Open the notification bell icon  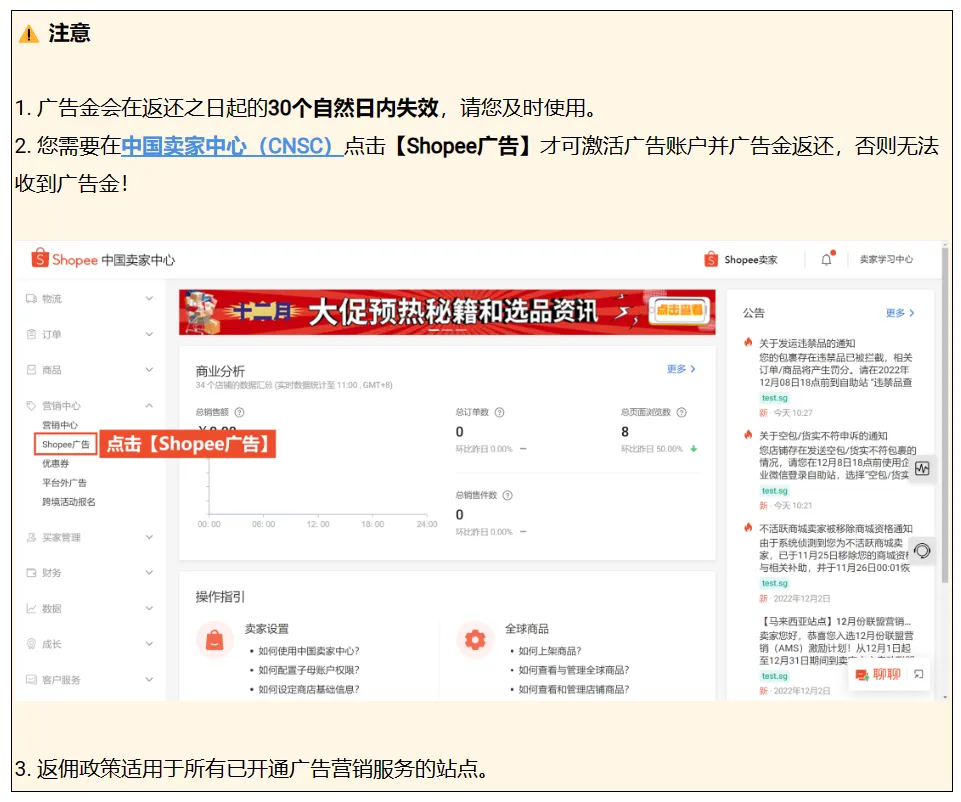[x=827, y=260]
